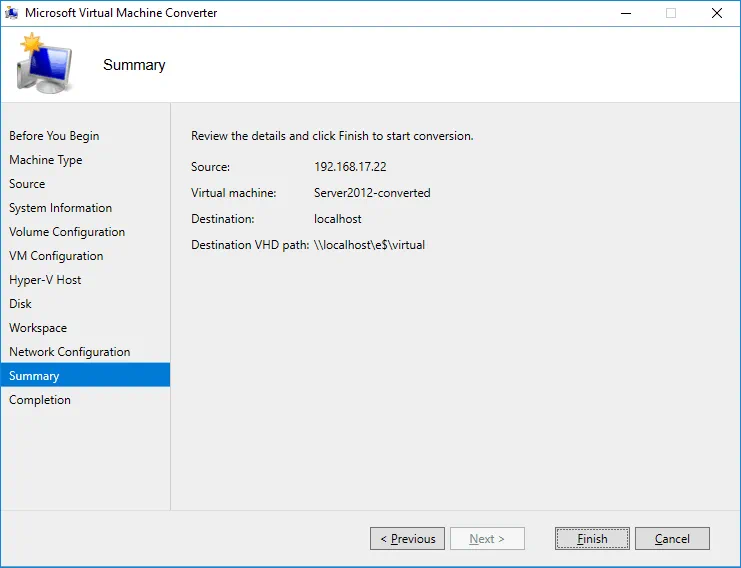Screen dimensions: 741x568
Task: Select the Disk step in the sidebar
Action: 21,304
